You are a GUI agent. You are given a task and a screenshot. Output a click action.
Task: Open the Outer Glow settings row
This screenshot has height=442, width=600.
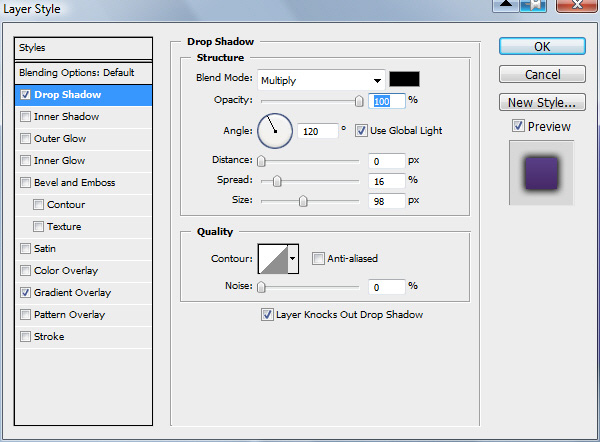point(83,139)
